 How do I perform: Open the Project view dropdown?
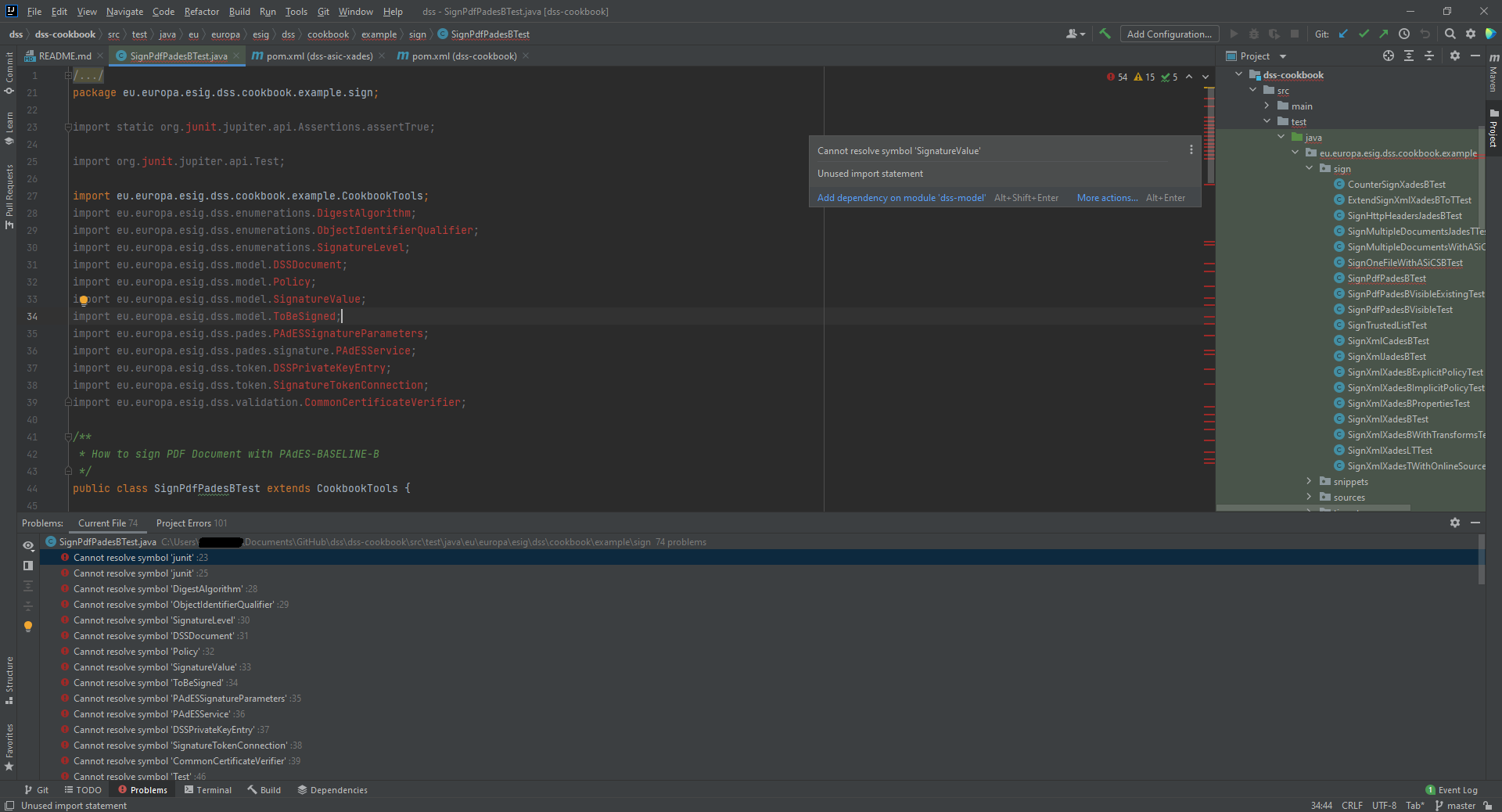point(1282,56)
